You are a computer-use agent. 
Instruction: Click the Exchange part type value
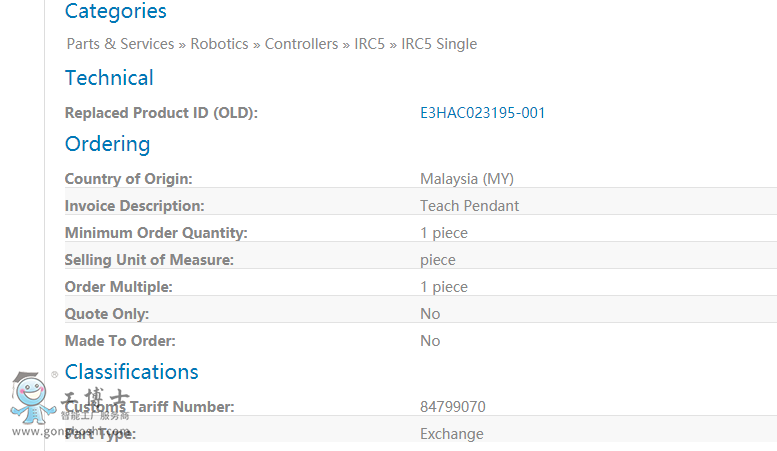point(452,434)
